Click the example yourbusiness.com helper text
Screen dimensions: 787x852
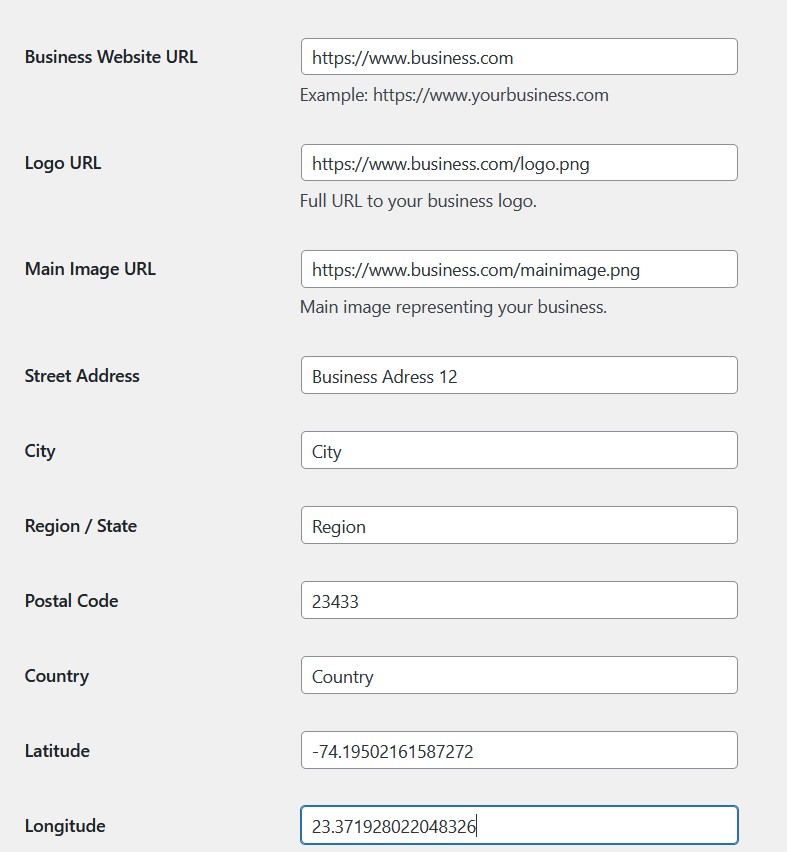[x=452, y=95]
